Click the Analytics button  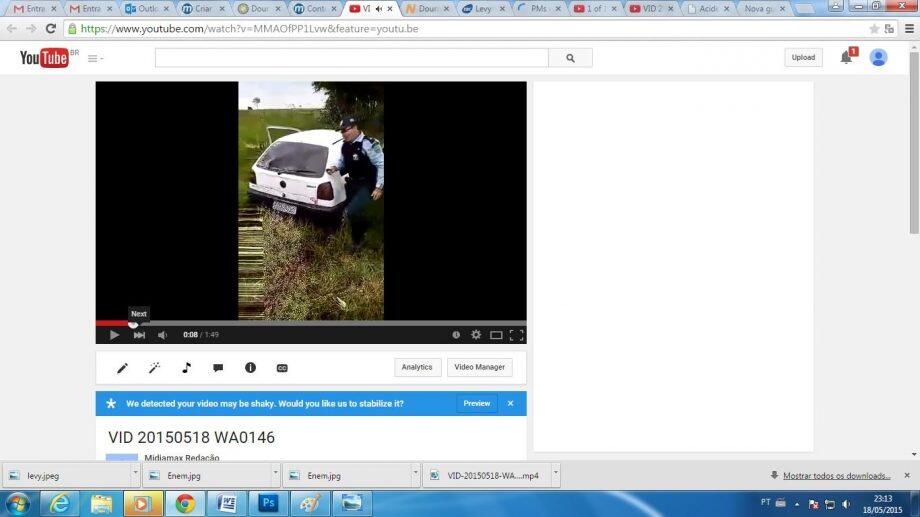coord(417,367)
